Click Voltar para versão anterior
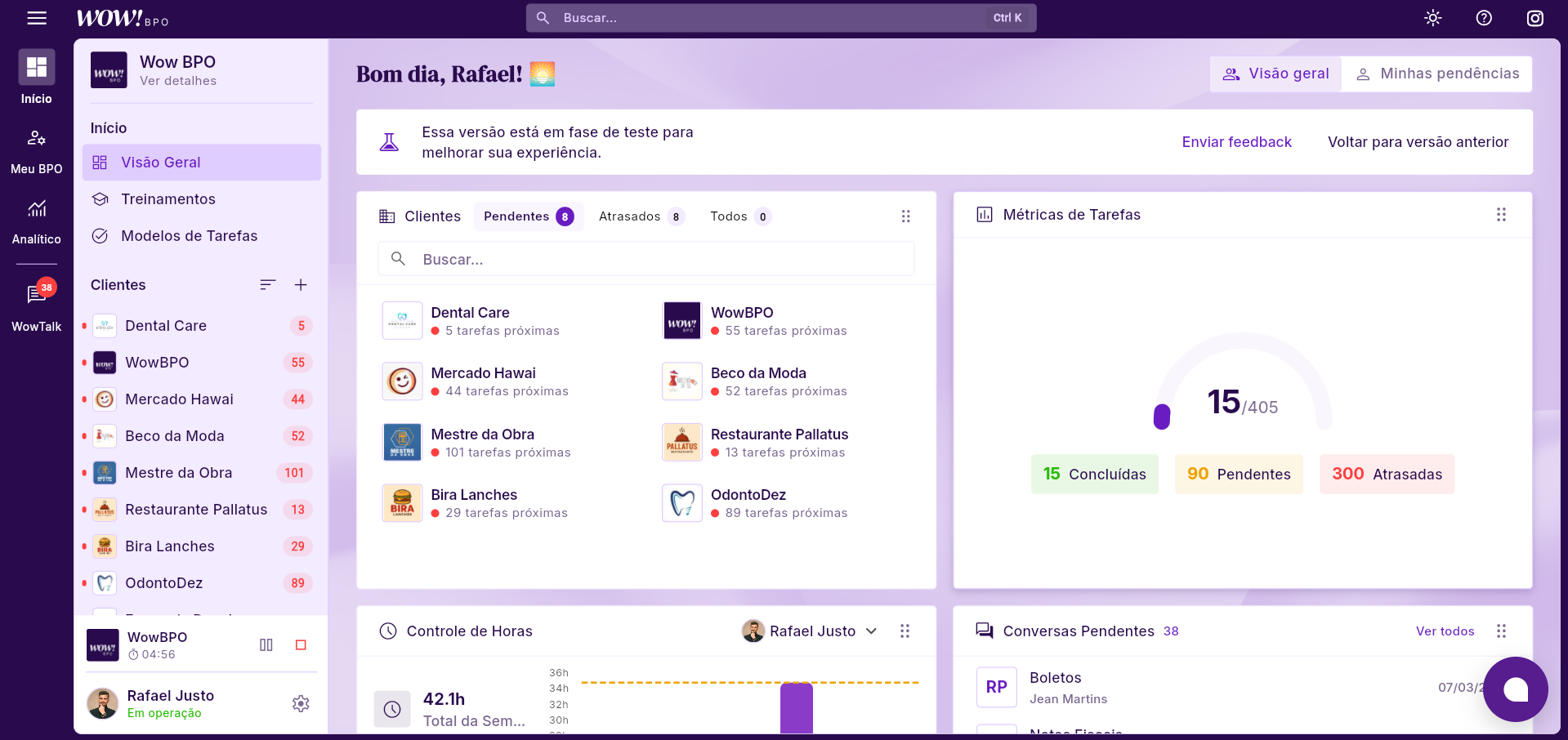Screen dimensions: 1568x740 1418,142
